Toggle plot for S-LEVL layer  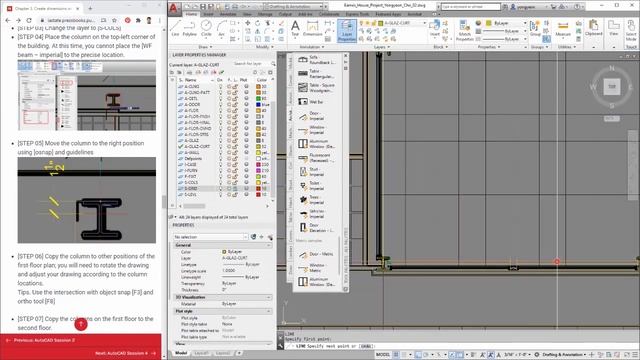point(246,194)
